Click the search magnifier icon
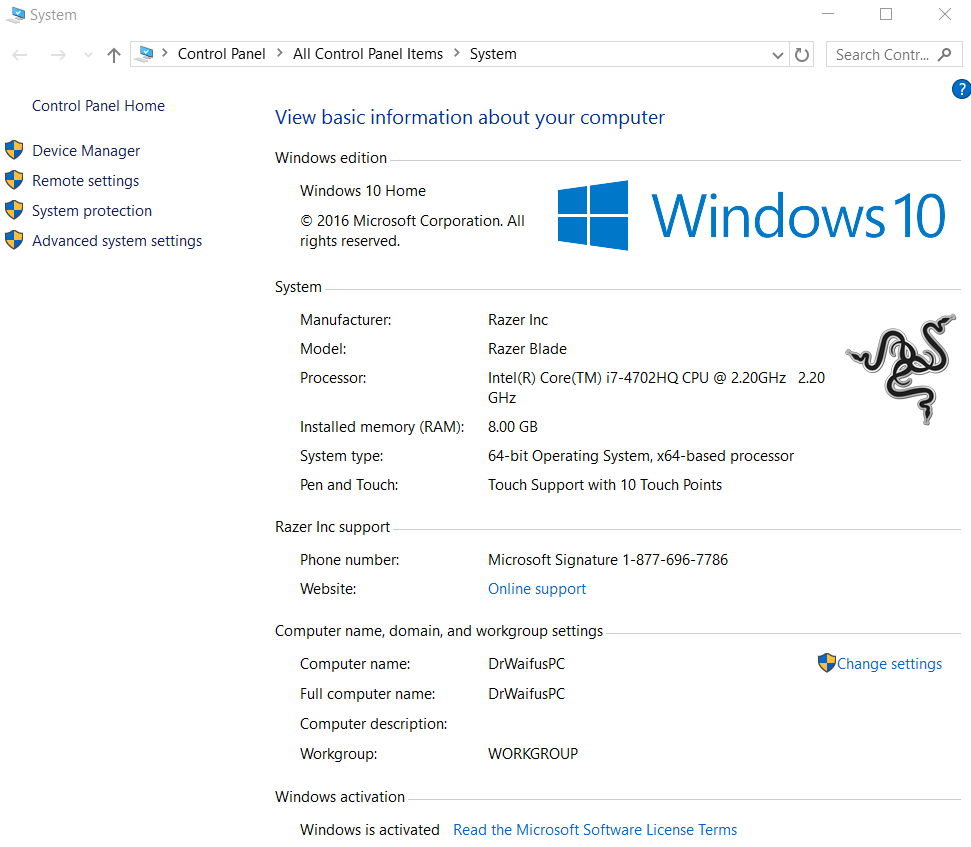Image resolution: width=971 pixels, height=847 pixels. [944, 54]
